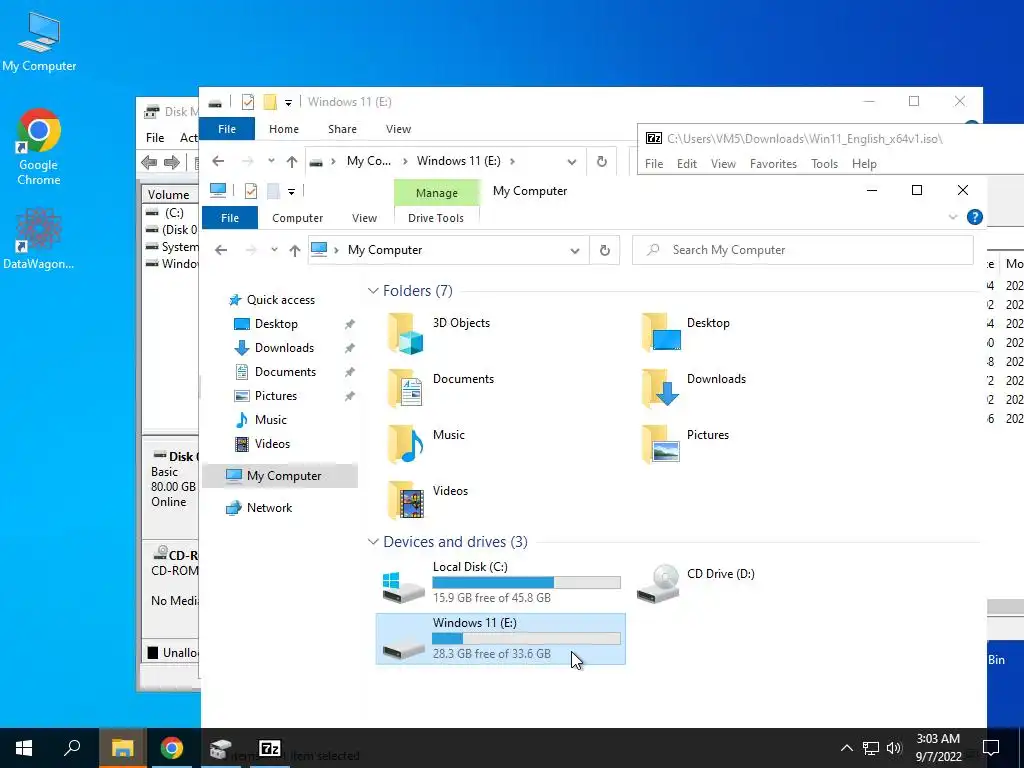Open the View tab in My Computer
This screenshot has height=768, width=1024.
pos(364,218)
